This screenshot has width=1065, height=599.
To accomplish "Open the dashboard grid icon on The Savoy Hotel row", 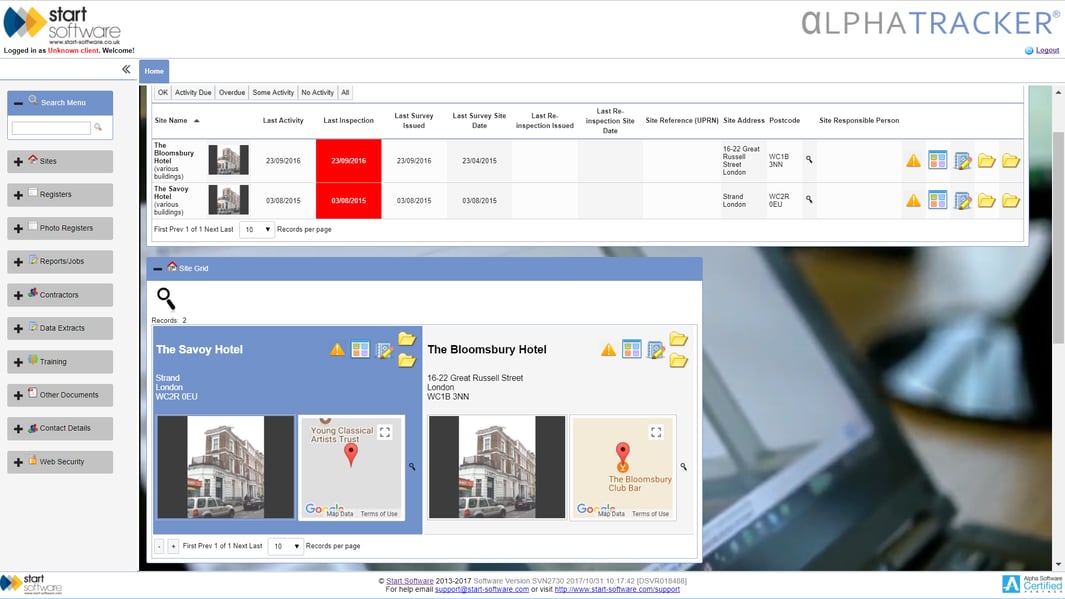I will coord(937,200).
